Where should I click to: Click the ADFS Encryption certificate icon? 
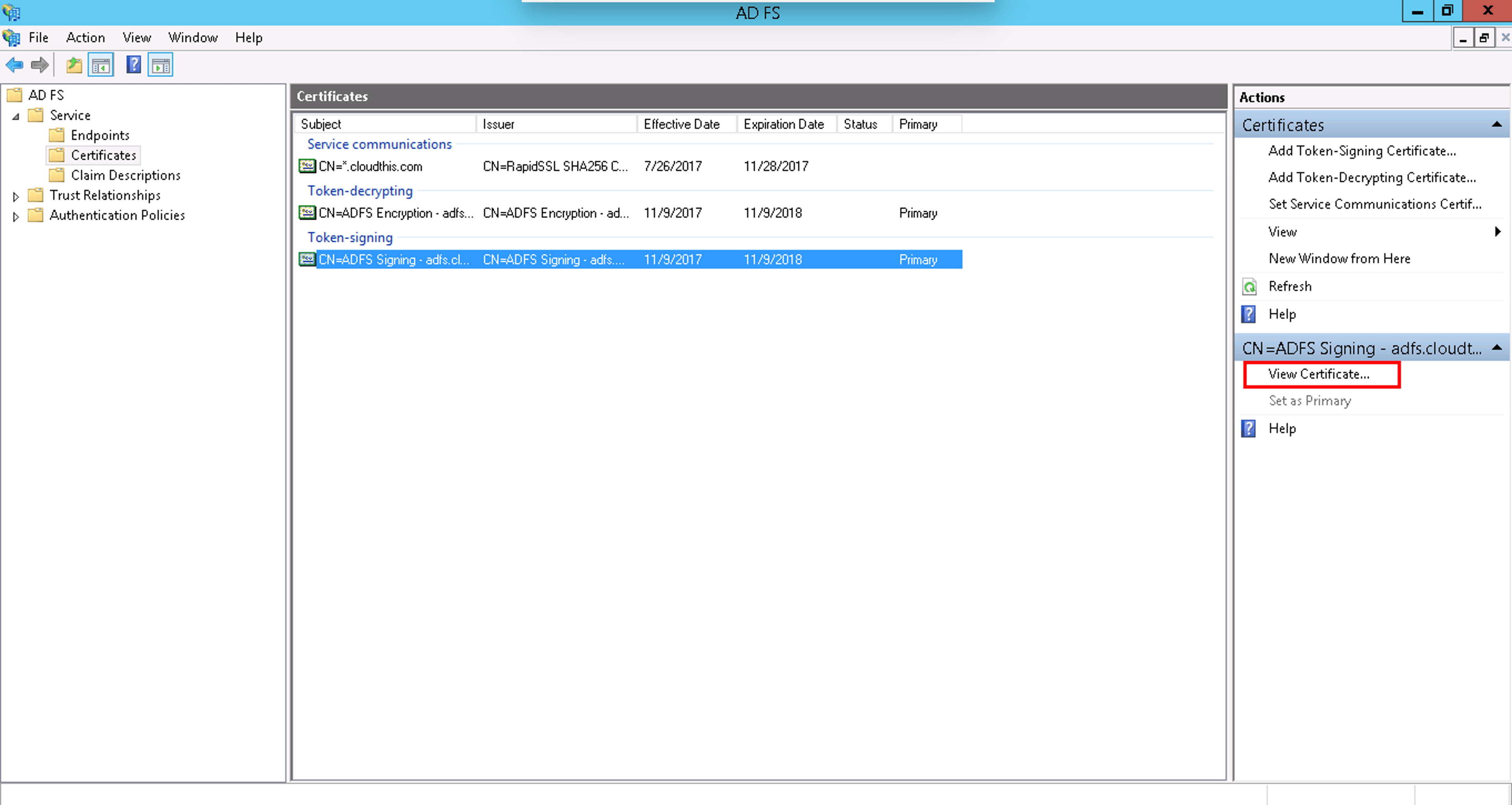pos(307,213)
